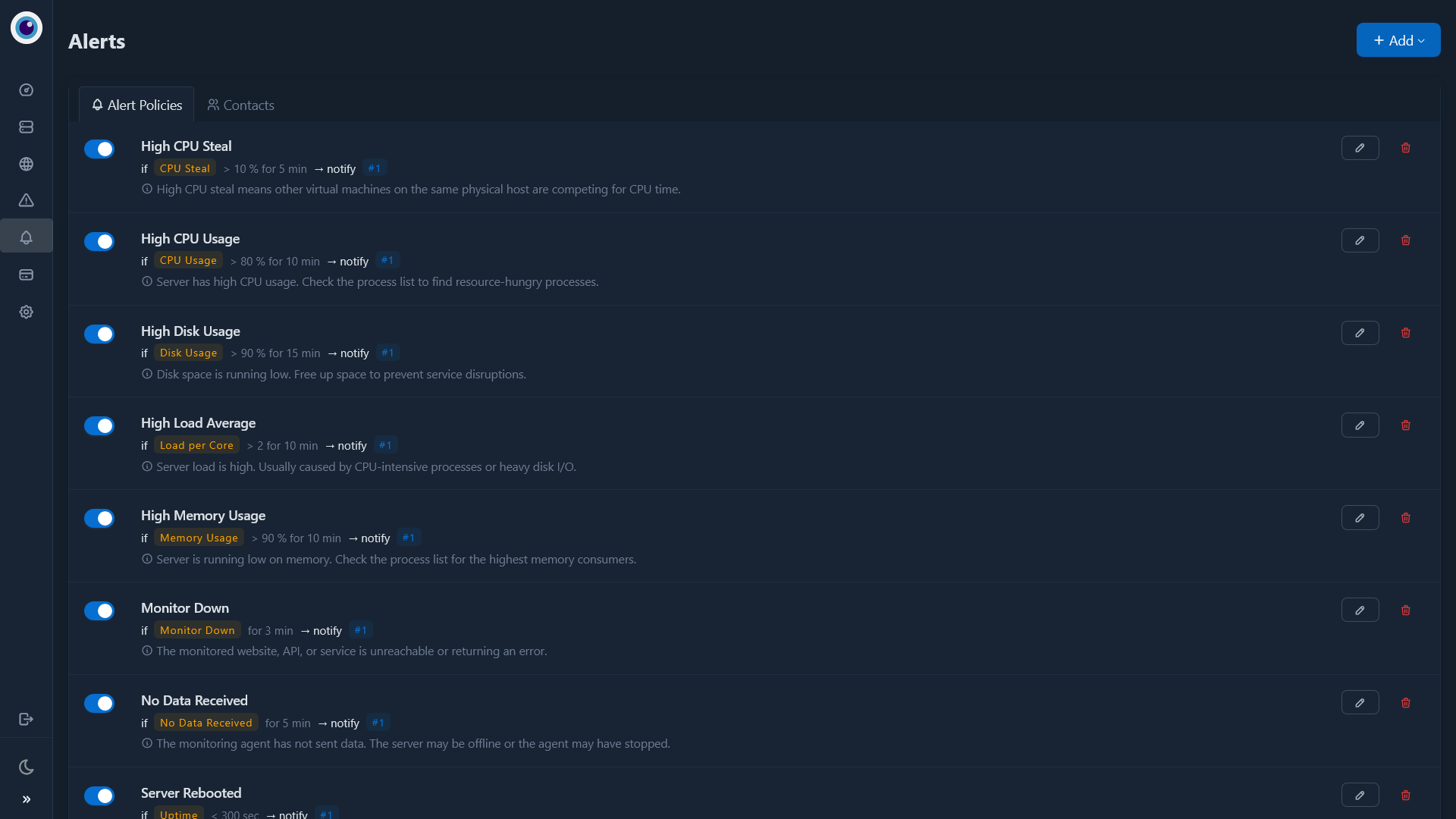Disable the High CPU Steal alert toggle
Viewport: 1456px width, 819px height.
point(99,149)
